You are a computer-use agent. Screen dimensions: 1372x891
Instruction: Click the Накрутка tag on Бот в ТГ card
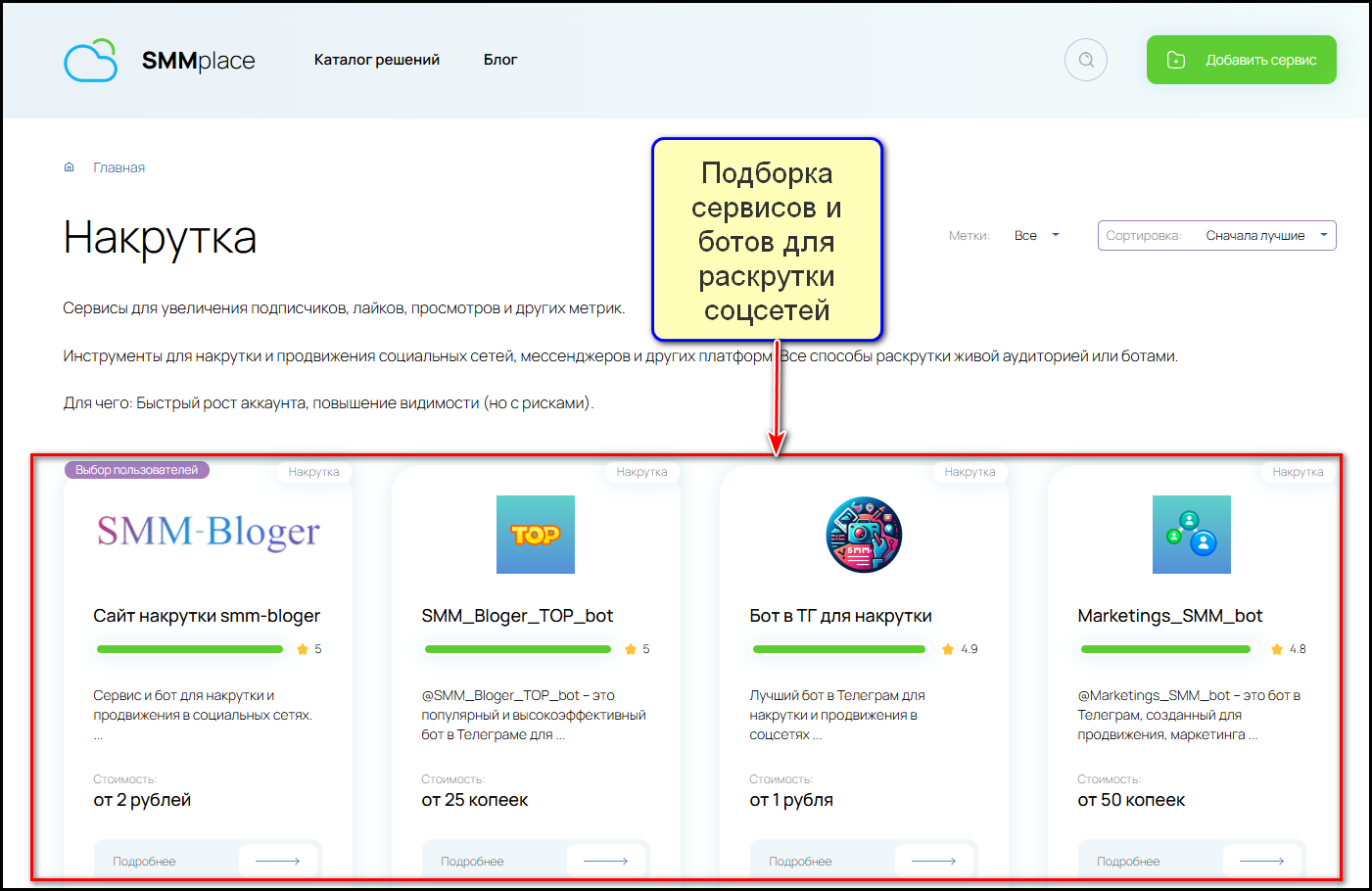(970, 471)
